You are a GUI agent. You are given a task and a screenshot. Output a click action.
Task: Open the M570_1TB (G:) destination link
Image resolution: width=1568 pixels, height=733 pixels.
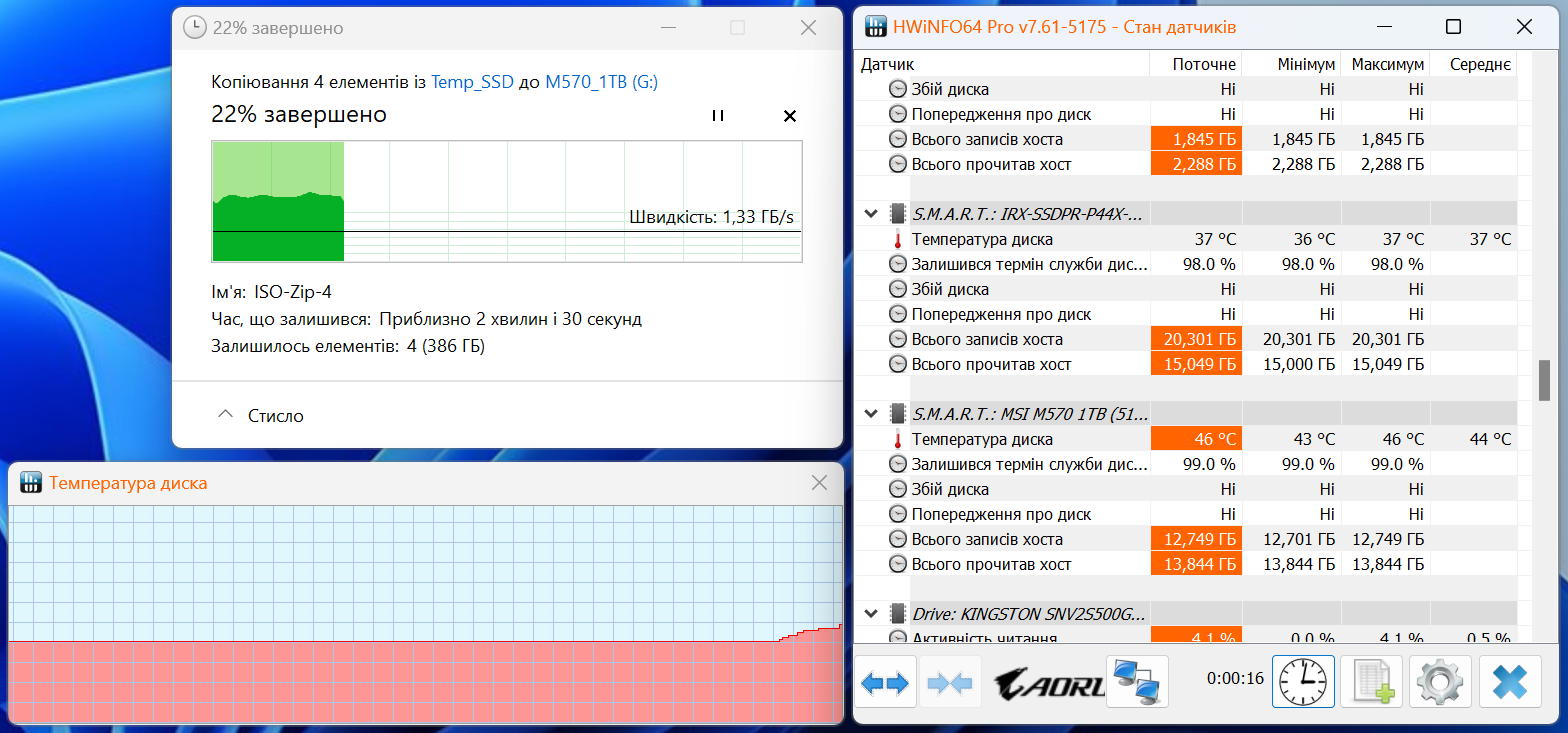(x=601, y=82)
